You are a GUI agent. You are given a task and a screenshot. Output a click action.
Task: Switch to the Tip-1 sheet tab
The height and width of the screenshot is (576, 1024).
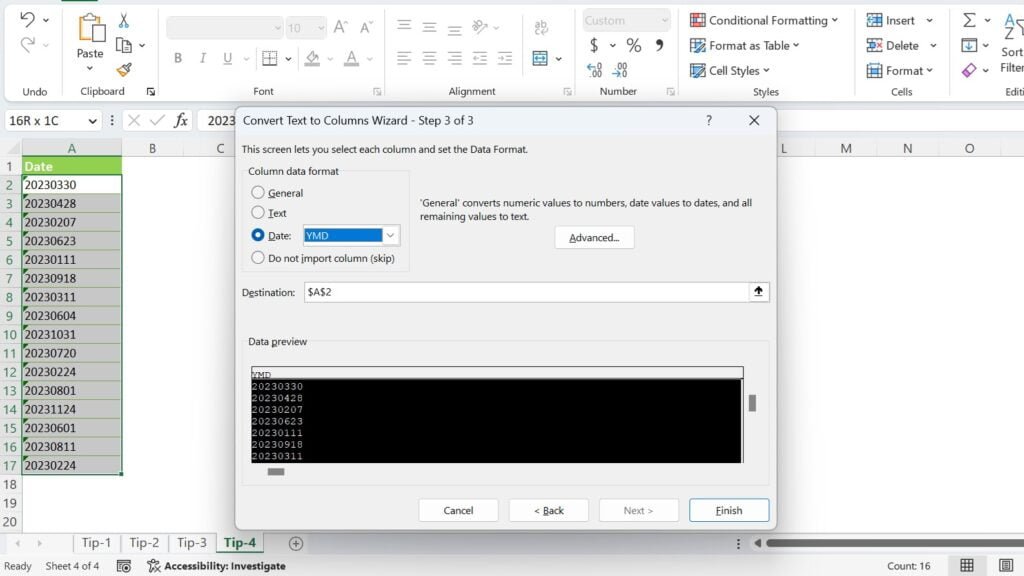(x=96, y=543)
